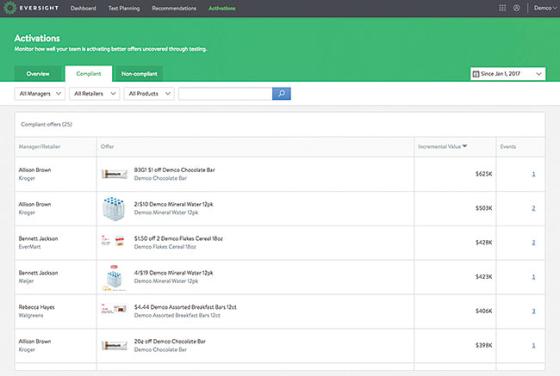Click Rebecca Hayes manager name

(x=36, y=307)
